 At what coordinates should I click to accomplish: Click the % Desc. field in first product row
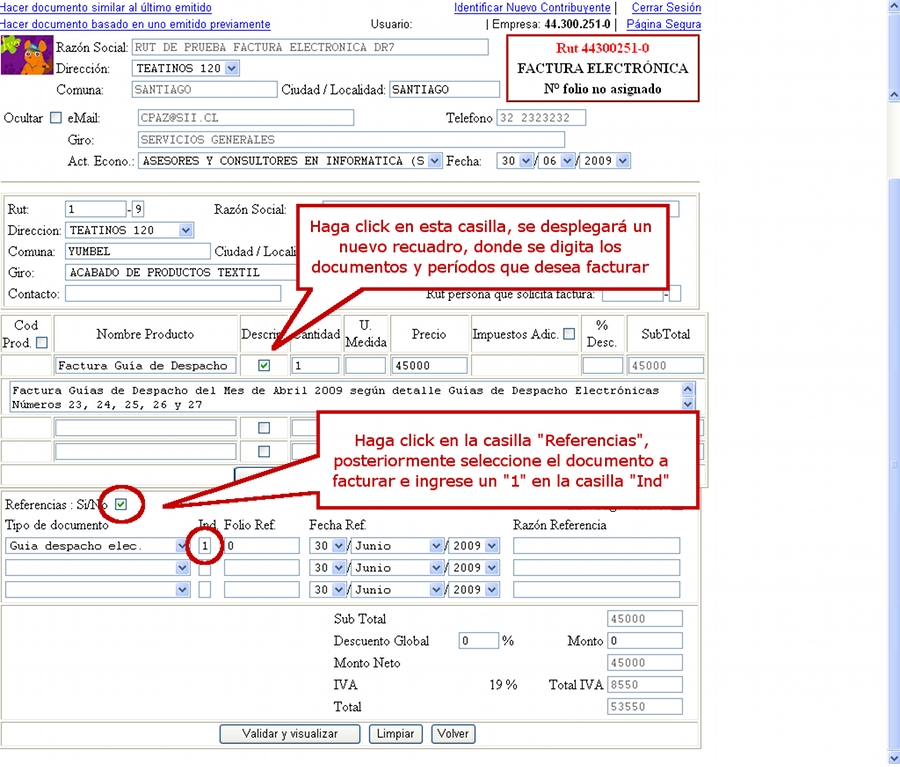click(x=602, y=365)
